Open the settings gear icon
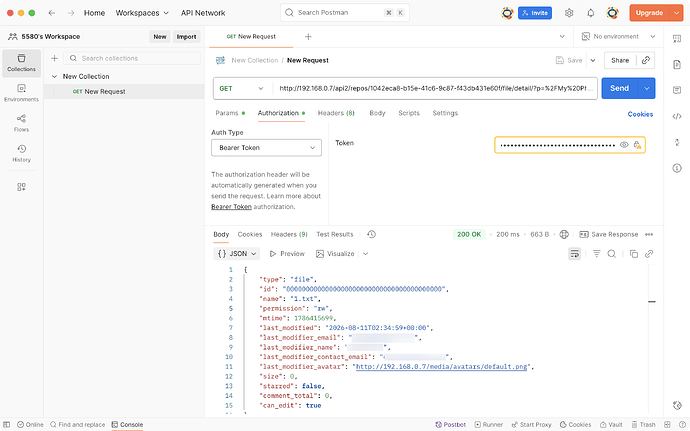Image resolution: width=690 pixels, height=431 pixels. pos(569,13)
